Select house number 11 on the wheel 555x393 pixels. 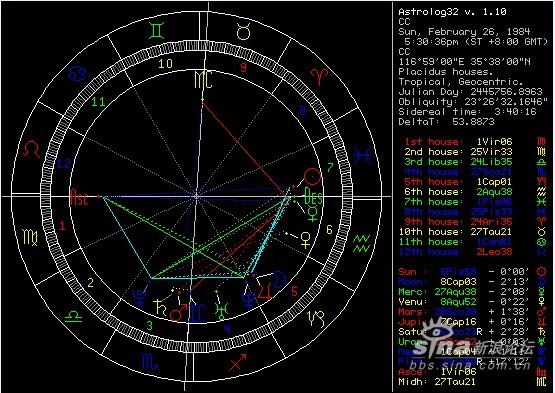point(98,102)
